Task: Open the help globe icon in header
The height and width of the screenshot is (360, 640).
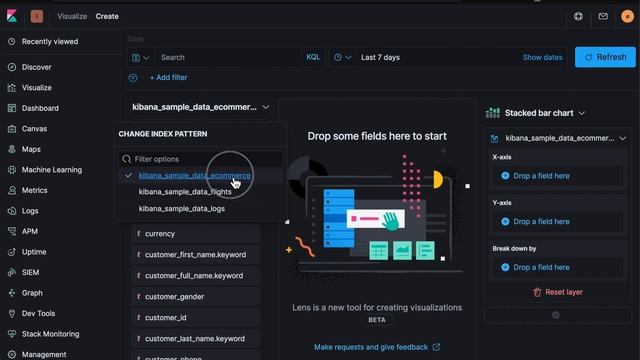Action: pyautogui.click(x=578, y=16)
